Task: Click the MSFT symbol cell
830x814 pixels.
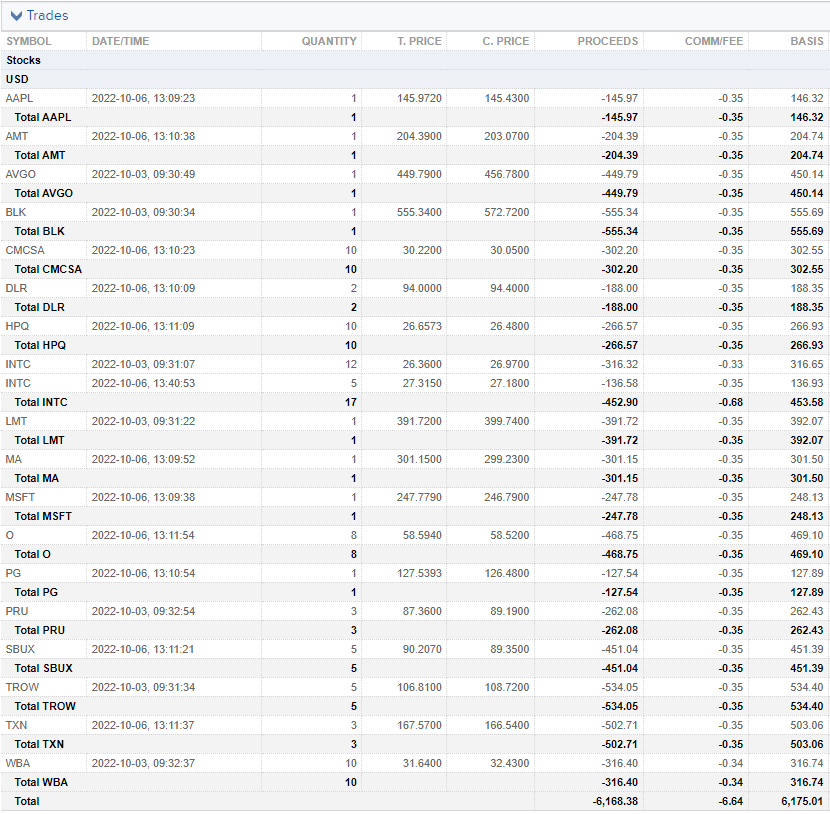Action: 20,499
